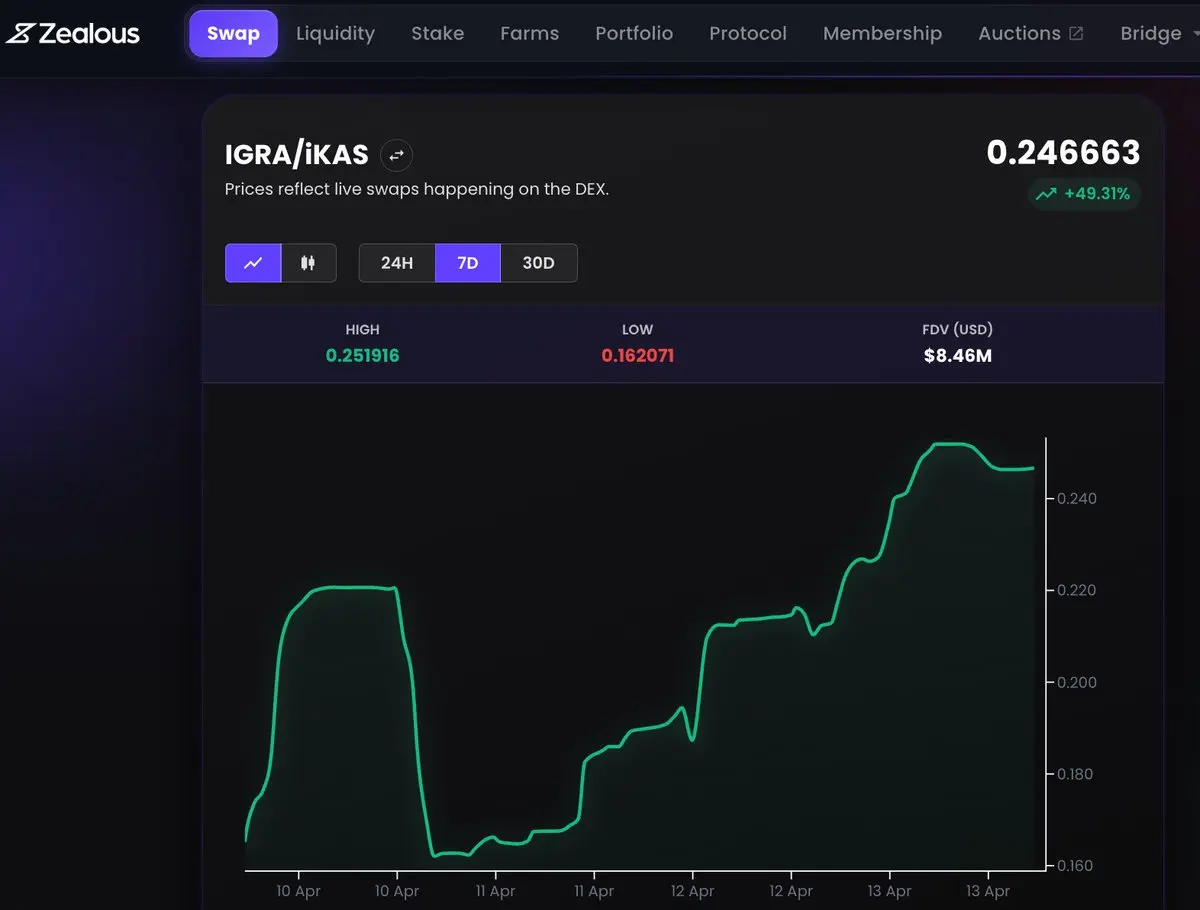Select the 7D timeframe
Screen dimensions: 1200x910
(x=467, y=263)
